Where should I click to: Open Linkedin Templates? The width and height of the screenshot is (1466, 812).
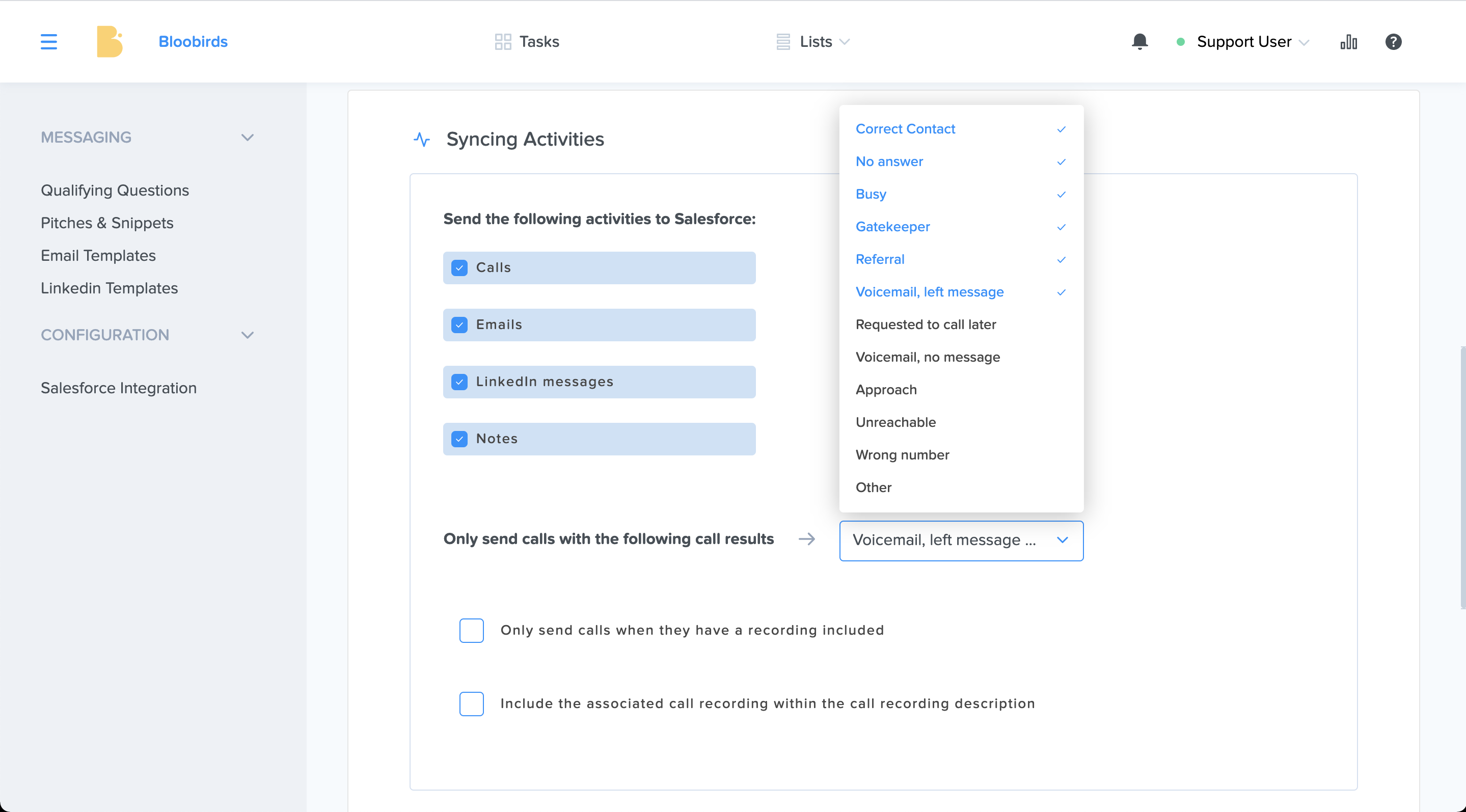[x=110, y=288]
